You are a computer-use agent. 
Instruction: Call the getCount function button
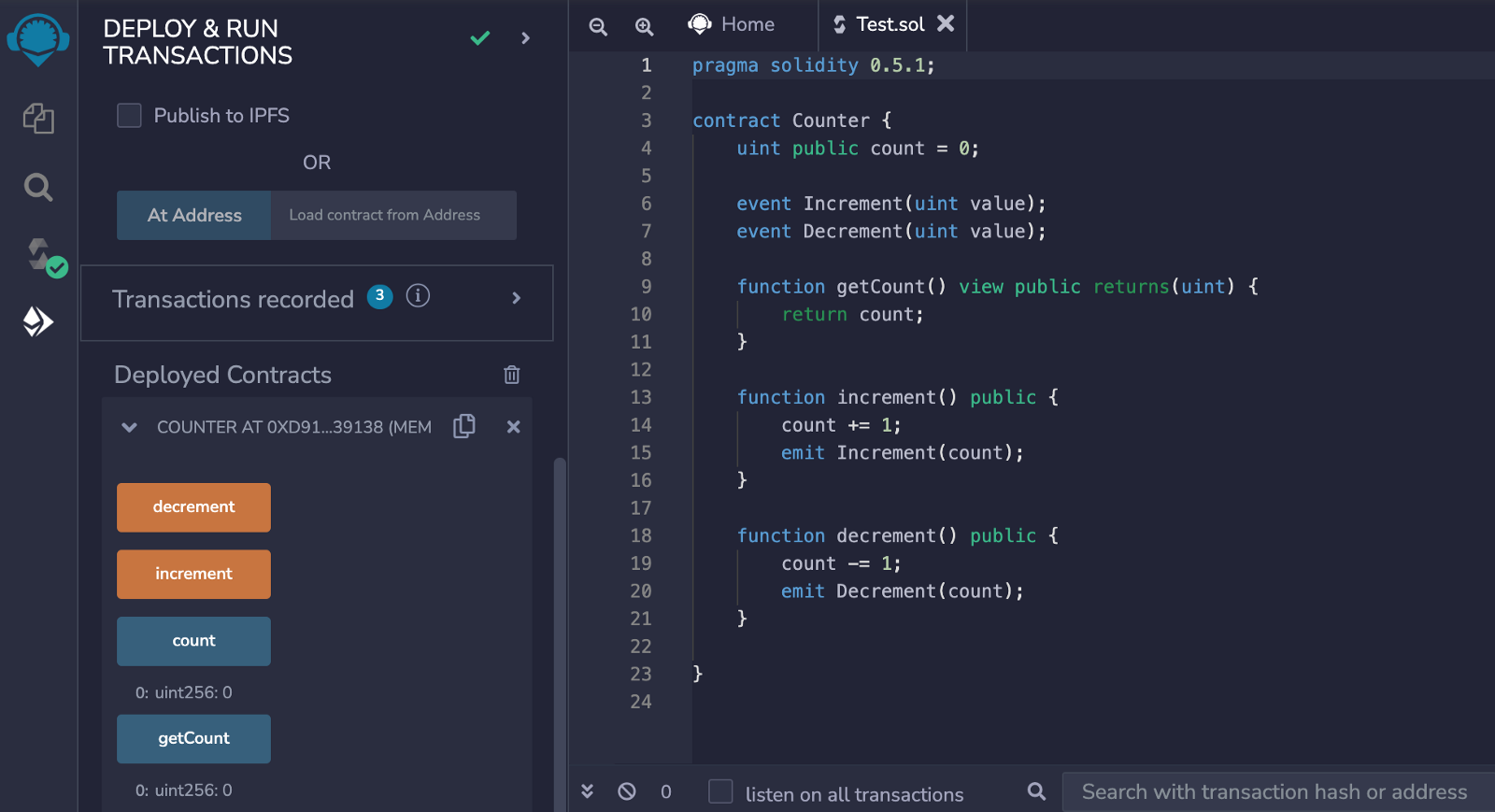coord(193,738)
